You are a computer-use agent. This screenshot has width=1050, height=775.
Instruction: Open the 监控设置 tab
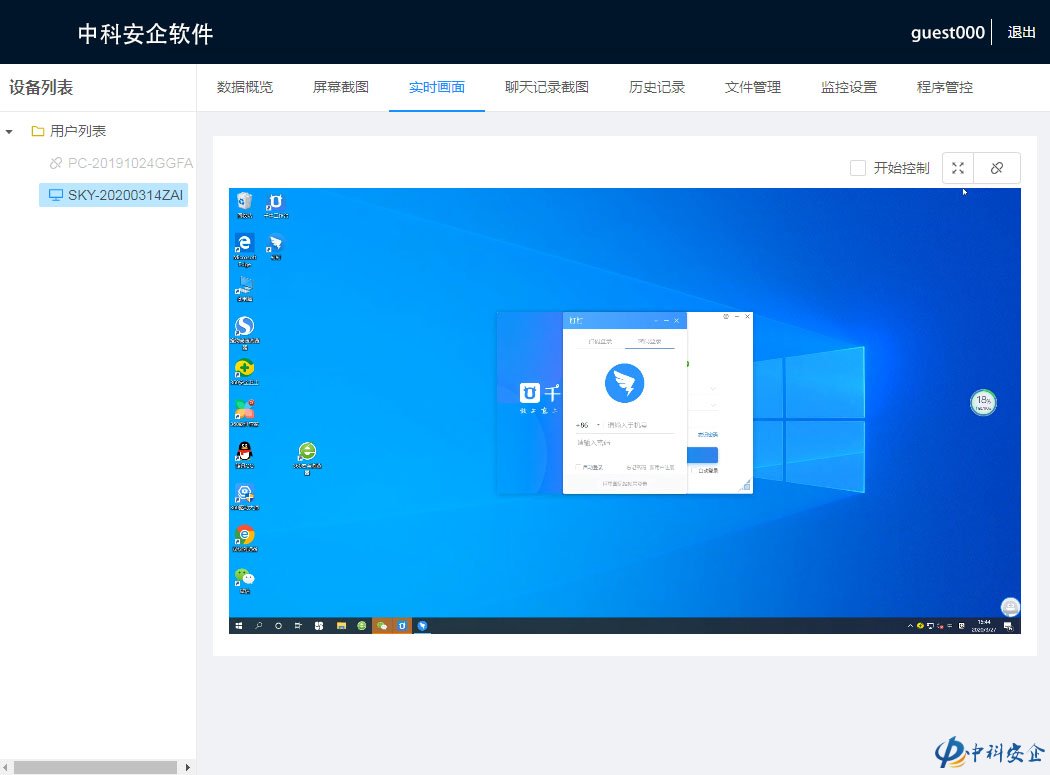pos(848,87)
